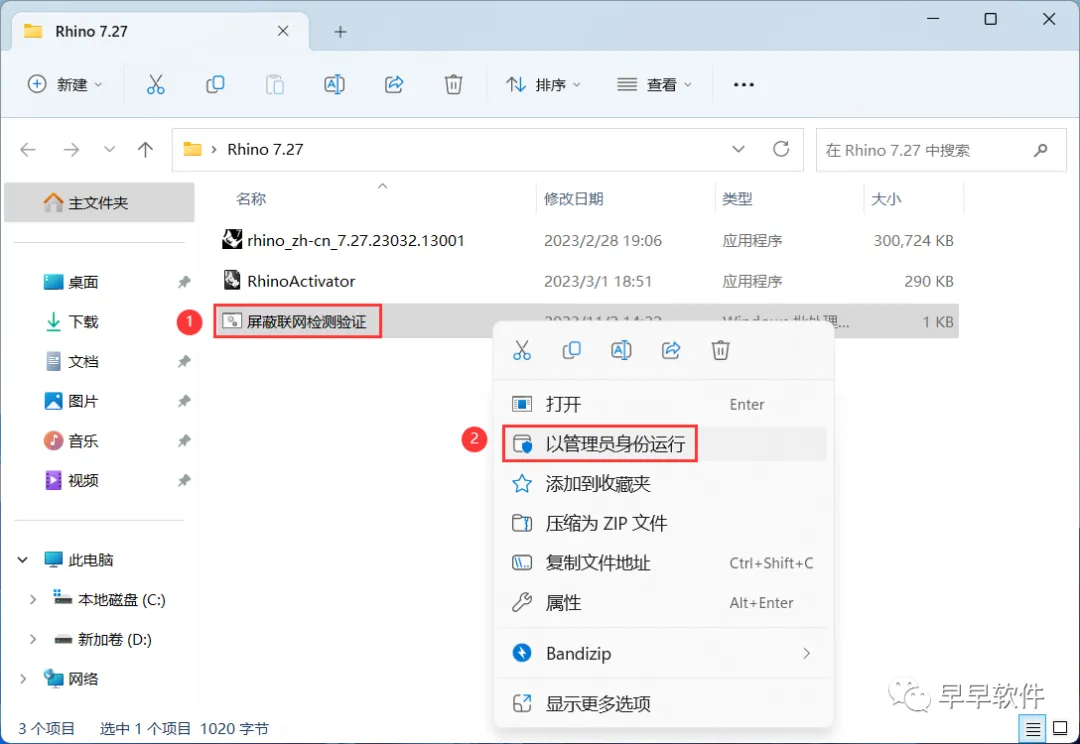Open the three-dot more options menu

point(744,85)
